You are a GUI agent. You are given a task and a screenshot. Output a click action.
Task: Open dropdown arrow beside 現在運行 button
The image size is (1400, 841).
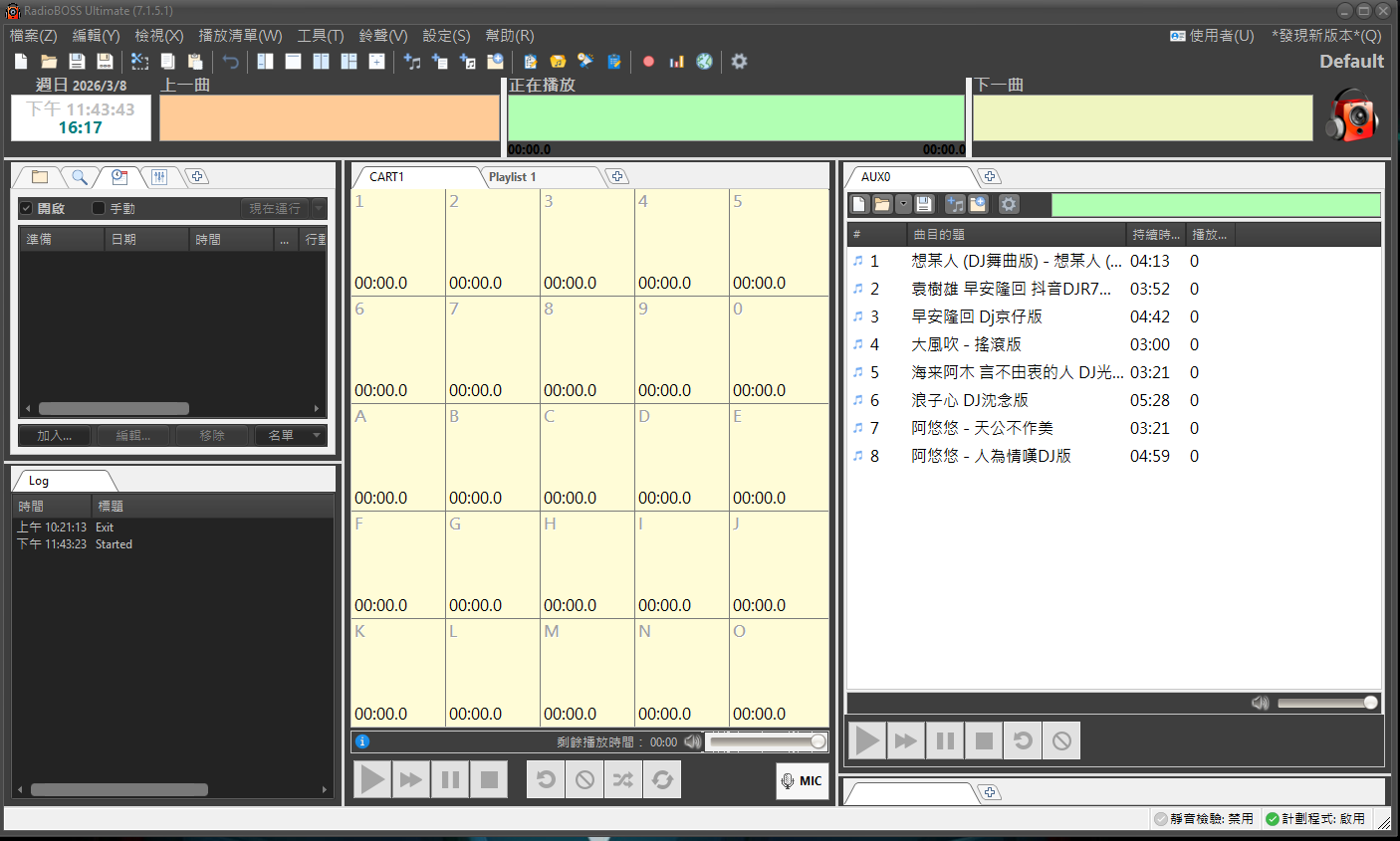click(x=319, y=208)
